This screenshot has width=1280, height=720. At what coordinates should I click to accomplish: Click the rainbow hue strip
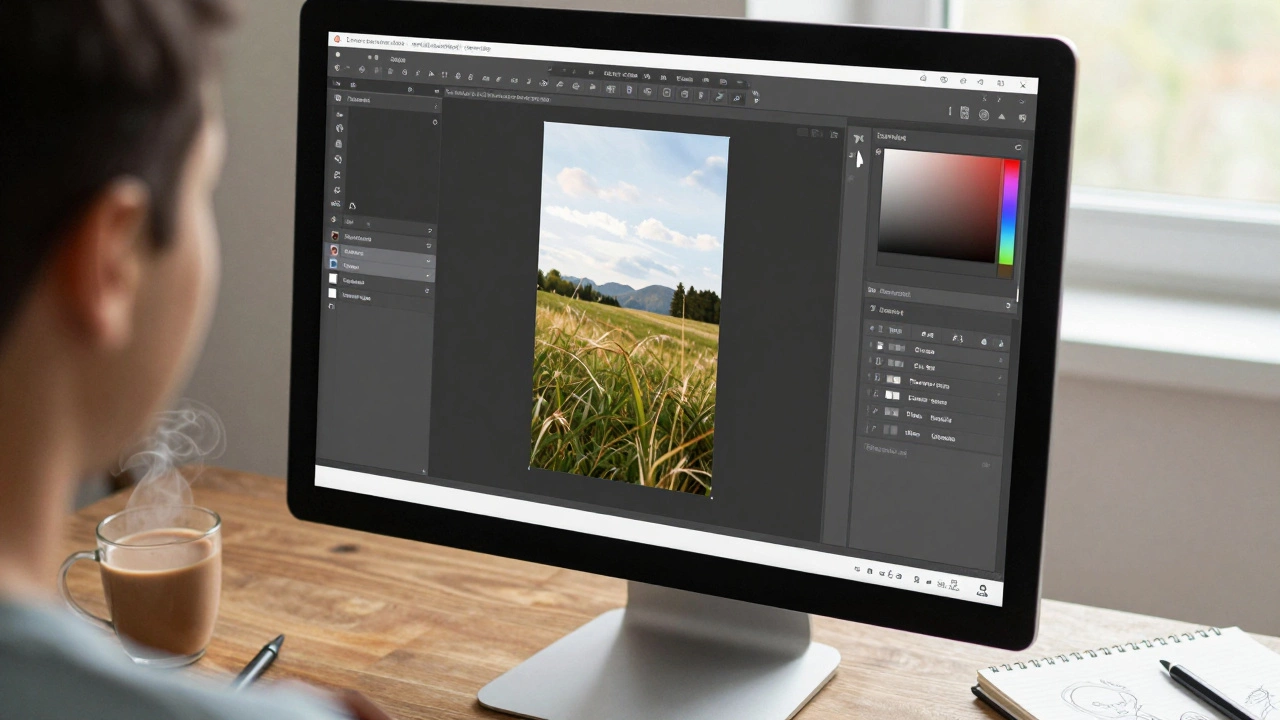(x=1010, y=211)
